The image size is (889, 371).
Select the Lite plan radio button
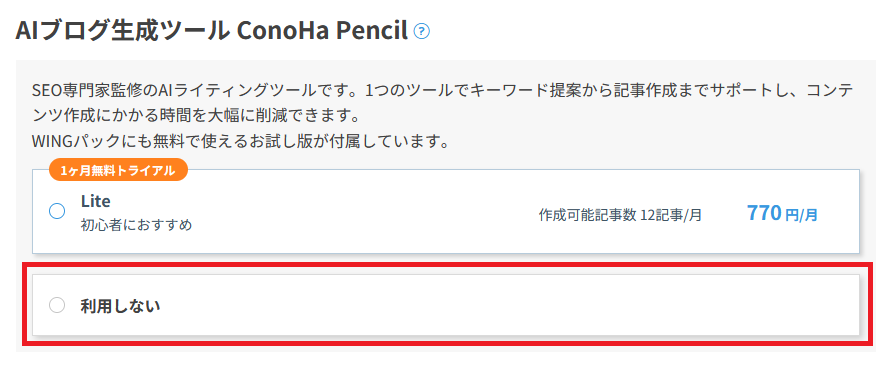(57, 212)
